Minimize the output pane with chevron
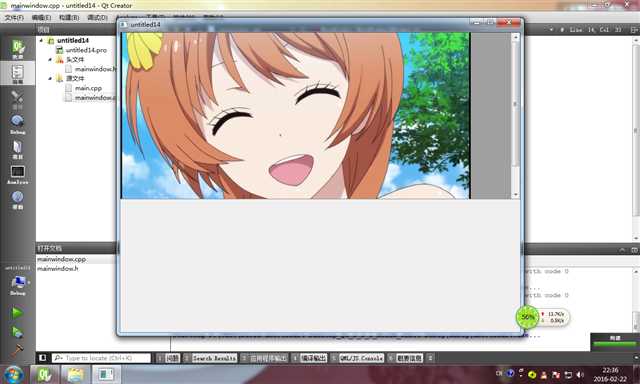 click(622, 249)
